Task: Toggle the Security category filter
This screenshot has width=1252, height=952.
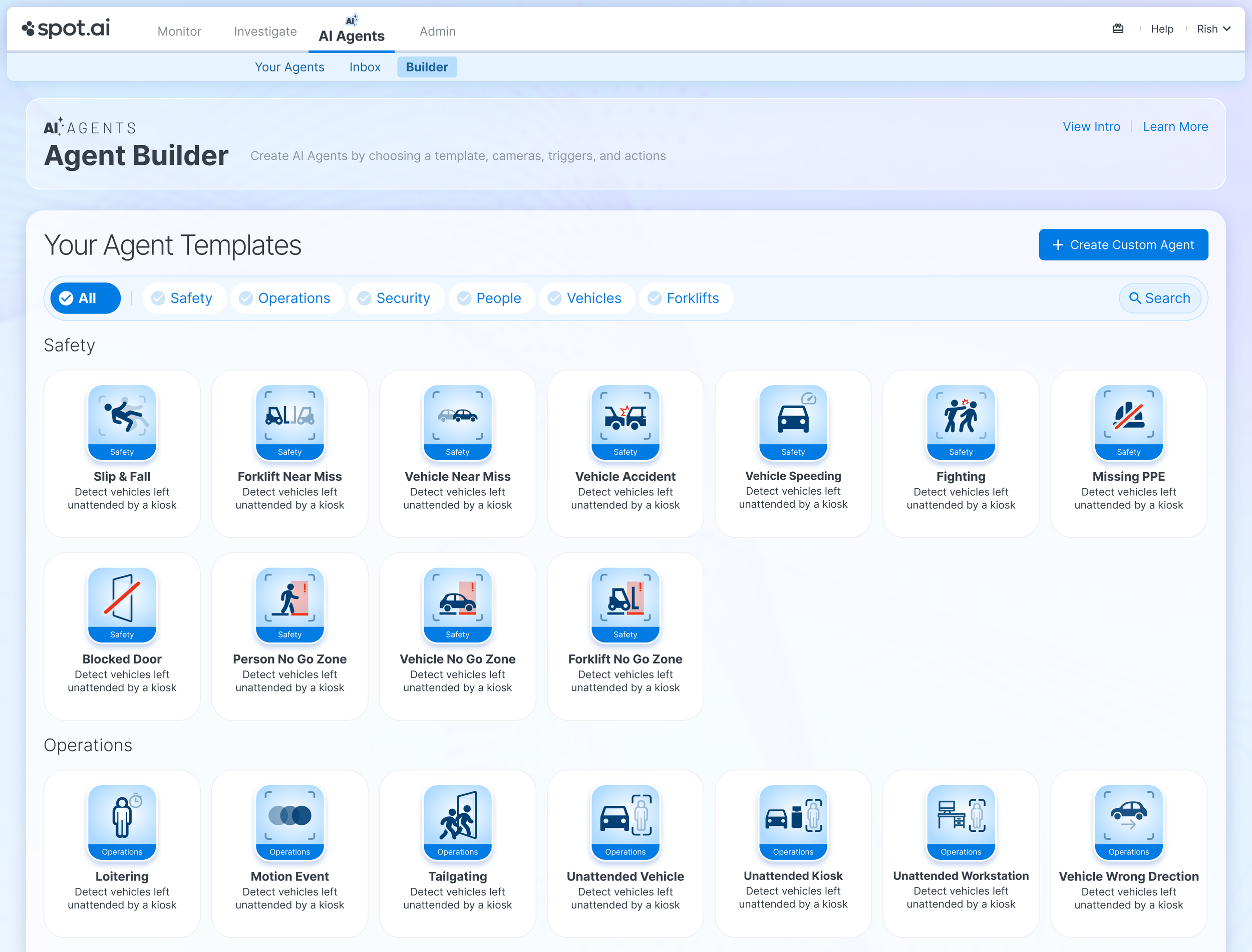Action: [x=396, y=298]
